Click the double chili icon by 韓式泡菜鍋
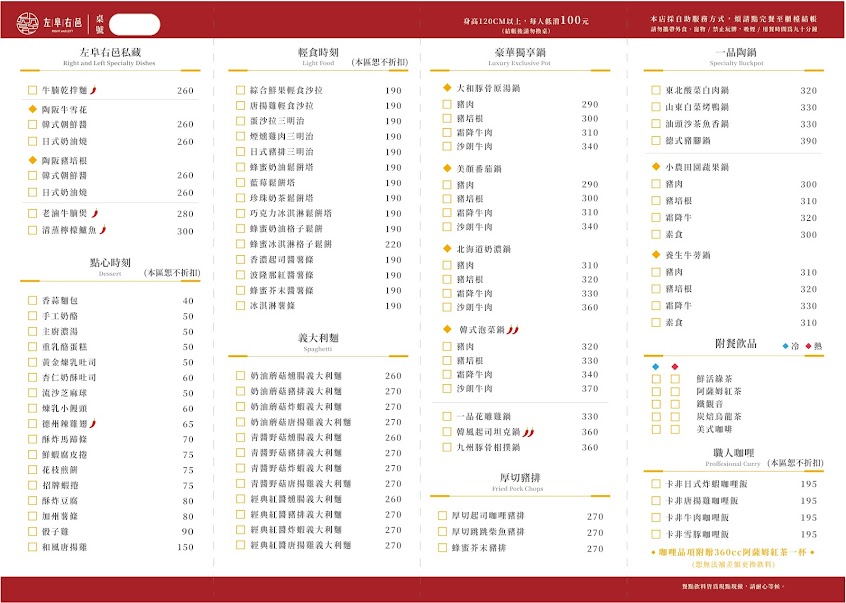Viewport: 846px width, 603px height. [513, 329]
